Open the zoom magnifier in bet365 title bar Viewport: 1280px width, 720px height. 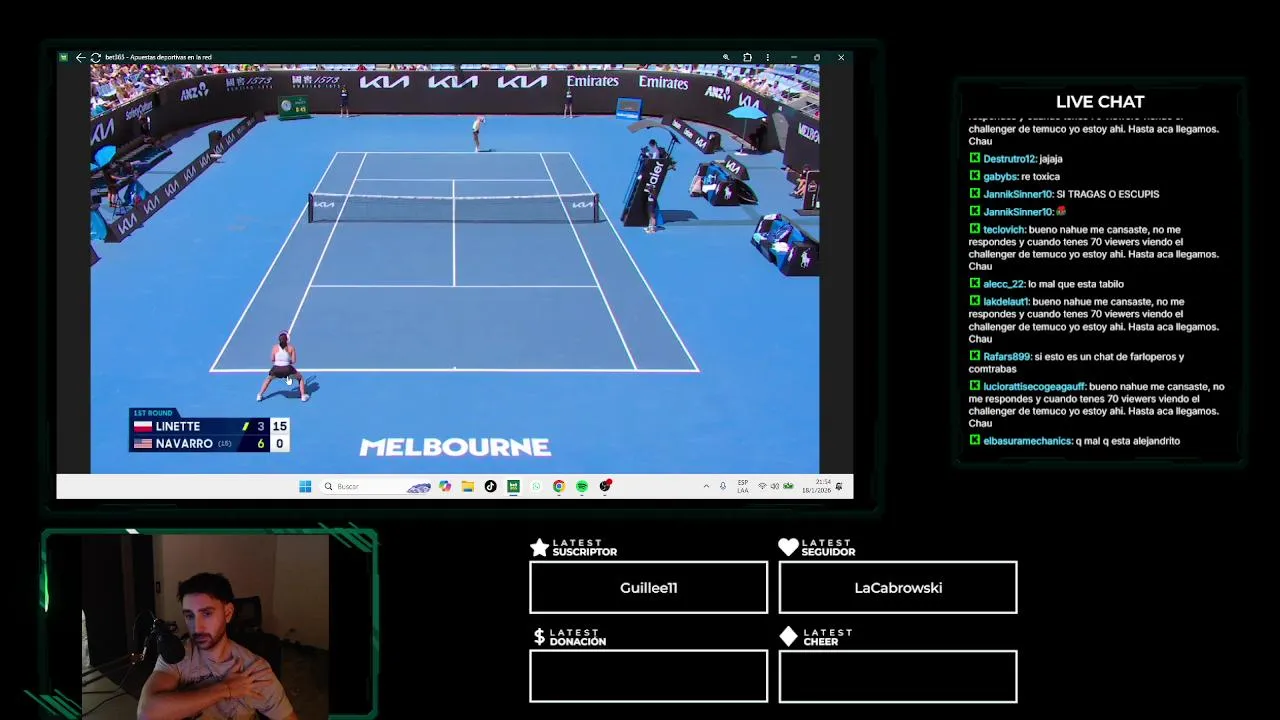click(x=726, y=57)
